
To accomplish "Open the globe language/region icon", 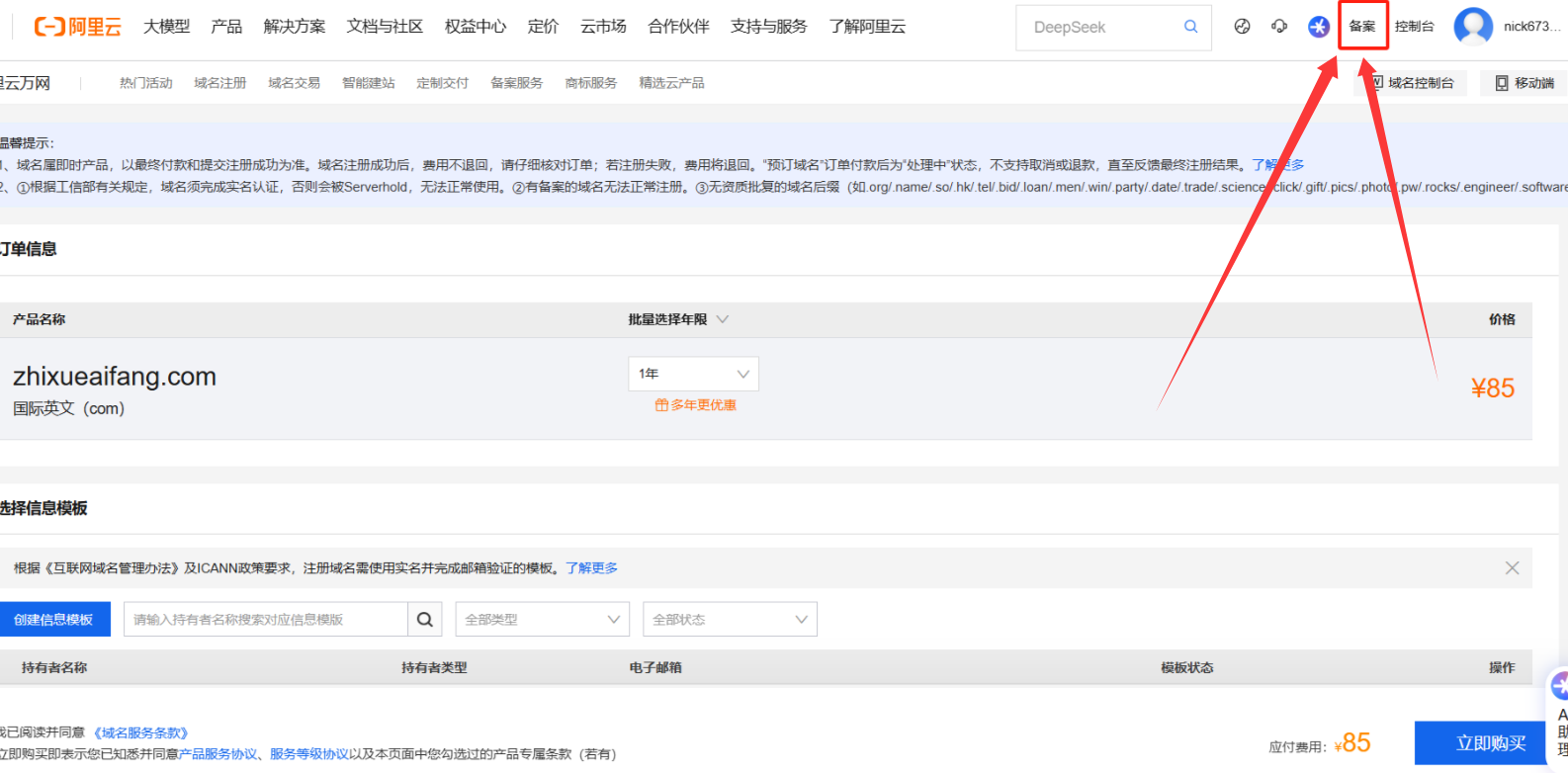I will click(x=1242, y=27).
